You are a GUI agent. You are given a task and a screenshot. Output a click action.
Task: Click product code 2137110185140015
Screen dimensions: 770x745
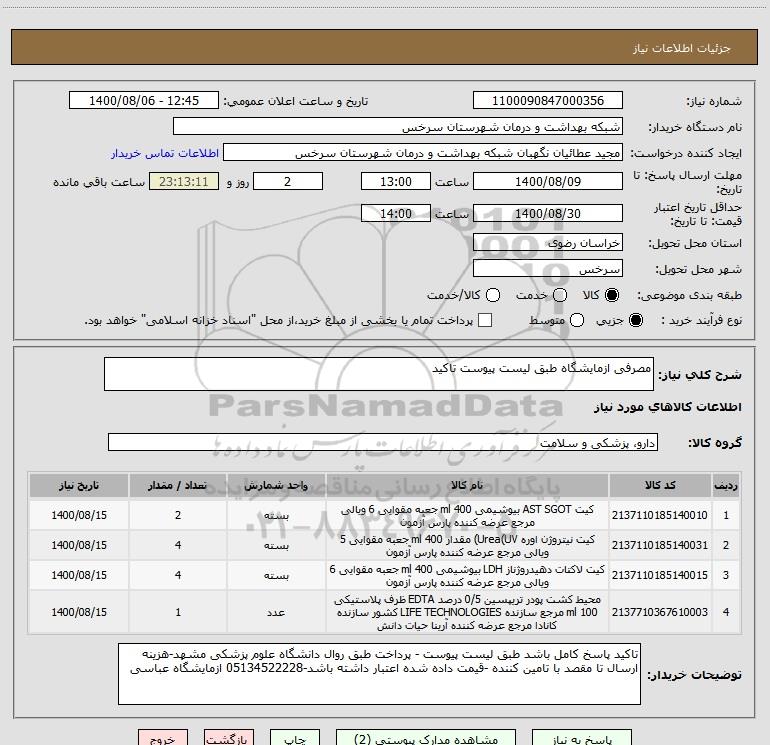(660, 575)
